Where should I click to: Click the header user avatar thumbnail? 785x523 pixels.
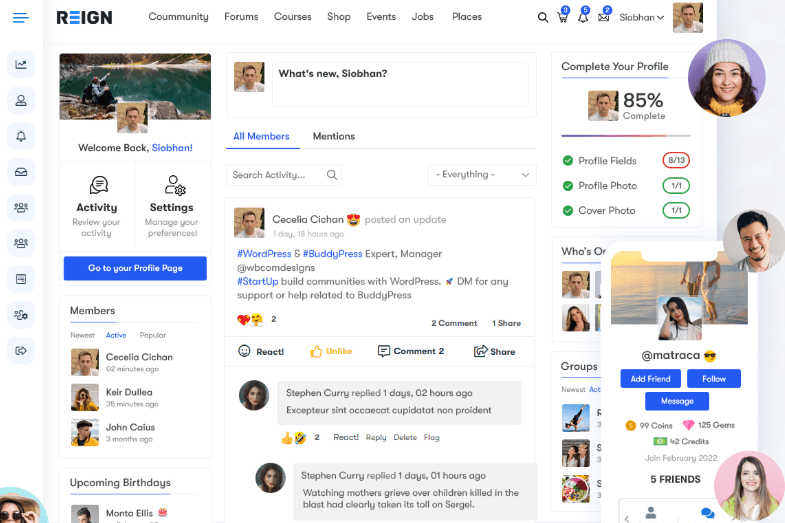687,18
